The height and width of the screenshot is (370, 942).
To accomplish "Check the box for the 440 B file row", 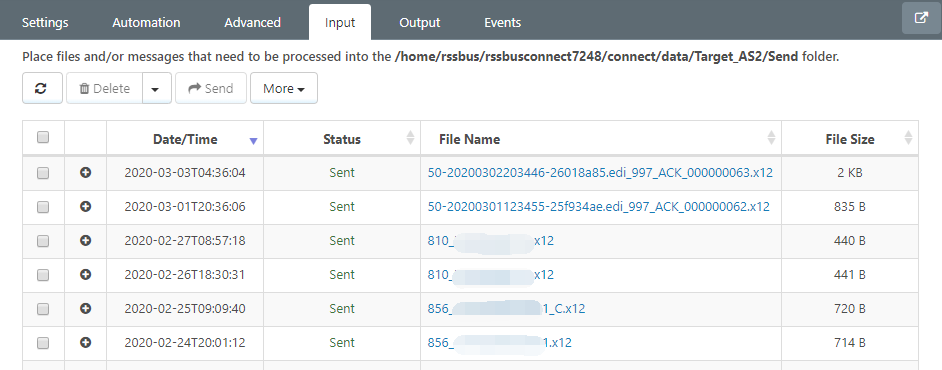I will point(43,241).
